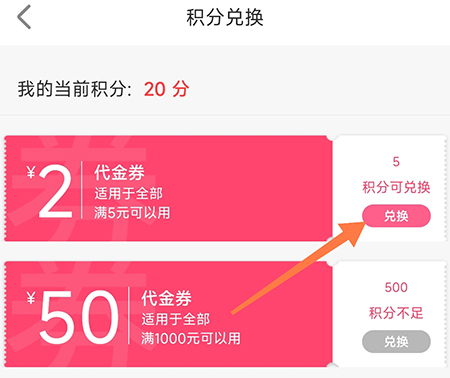
Task: Tap 适用于全部 on the ¥2 coupon
Action: 128,193
